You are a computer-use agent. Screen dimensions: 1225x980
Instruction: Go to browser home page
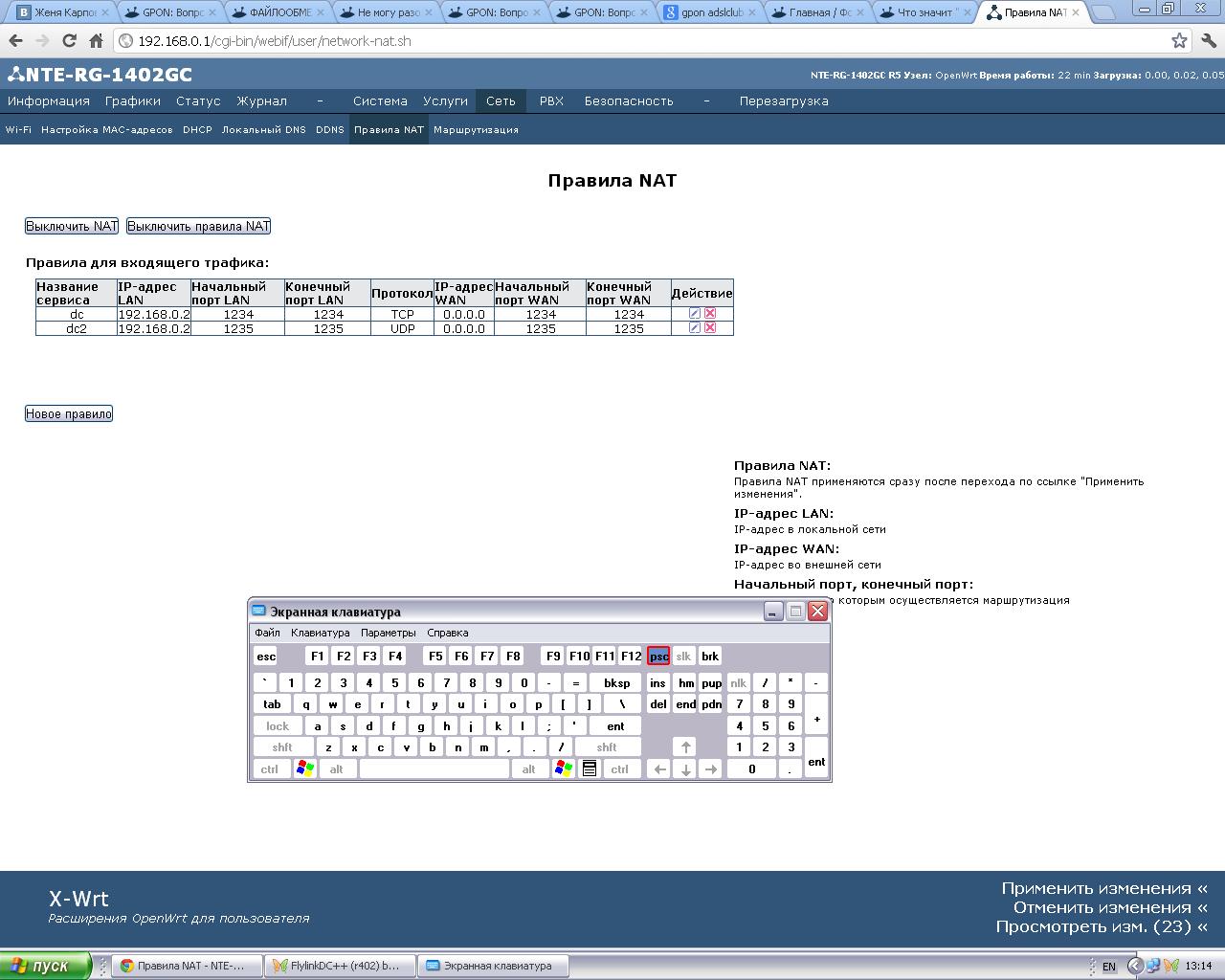pyautogui.click(x=96, y=41)
